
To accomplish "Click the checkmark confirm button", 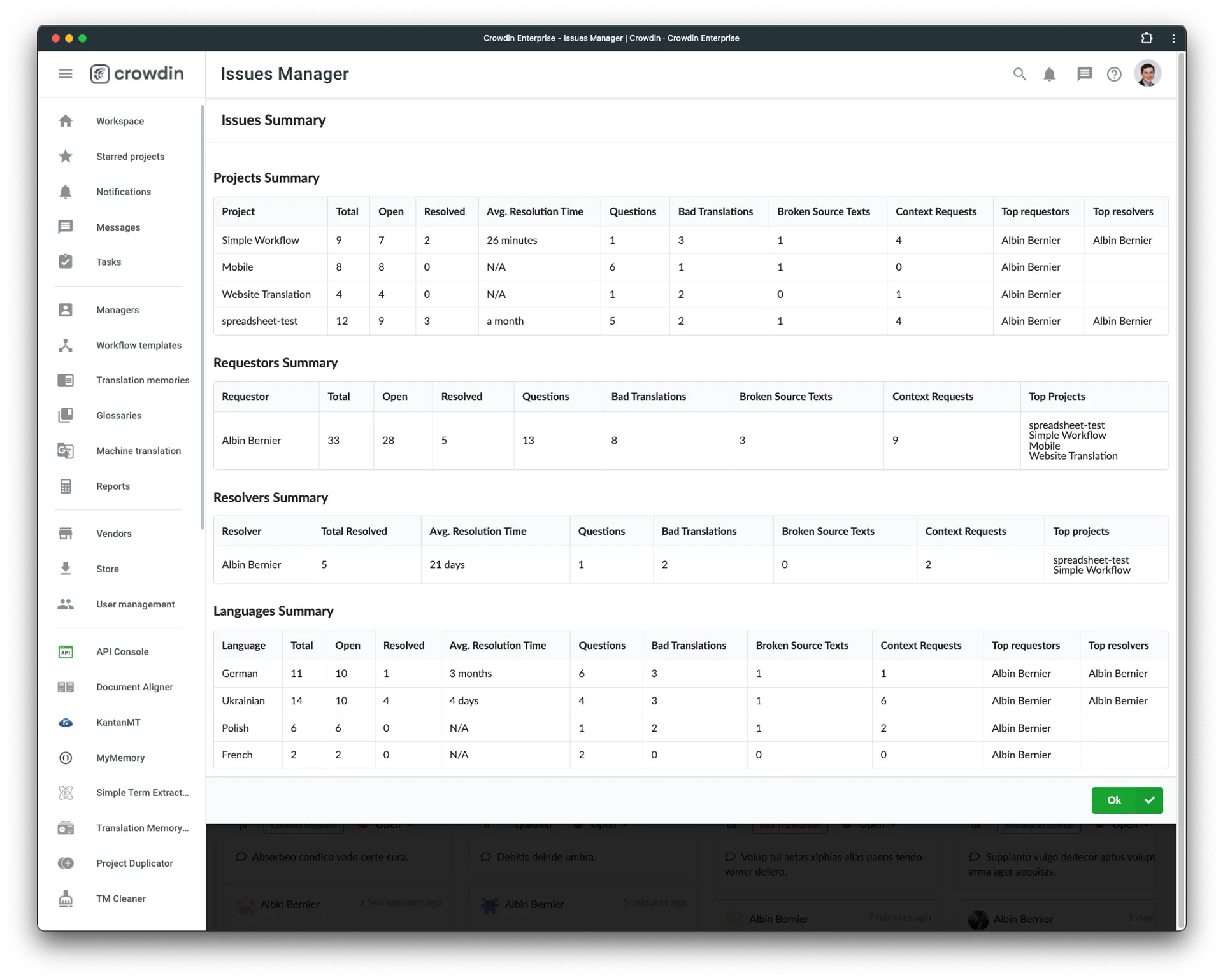I will click(x=1151, y=800).
